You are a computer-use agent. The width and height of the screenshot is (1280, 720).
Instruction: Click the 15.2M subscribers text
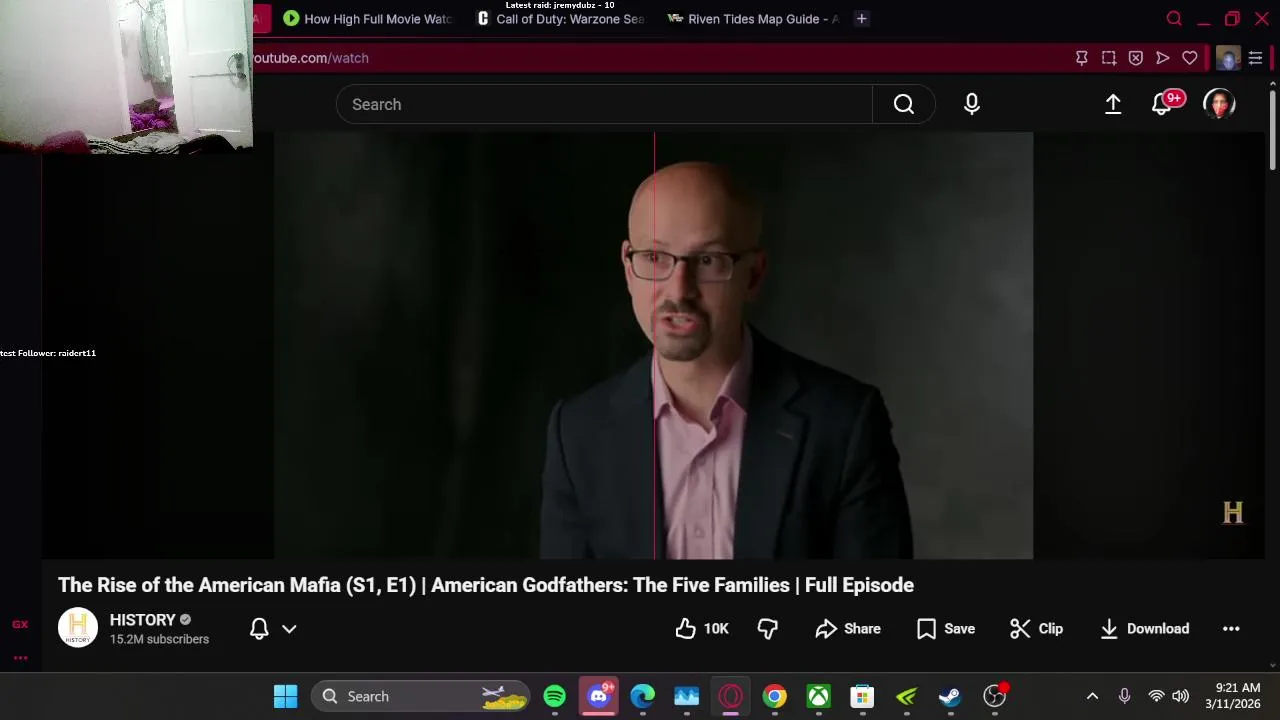point(159,639)
